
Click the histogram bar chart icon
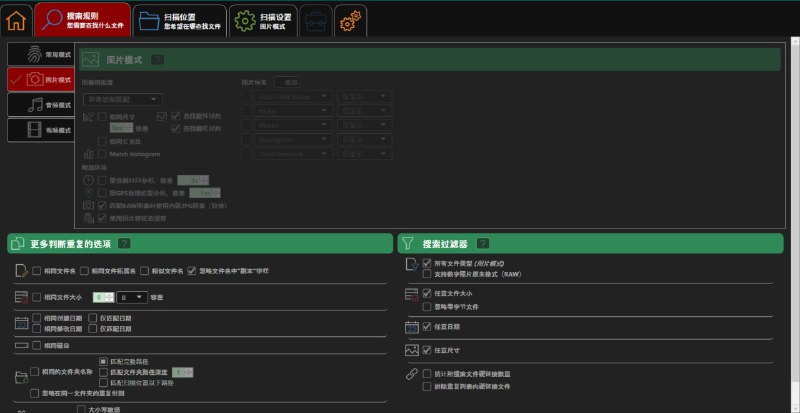(x=88, y=154)
